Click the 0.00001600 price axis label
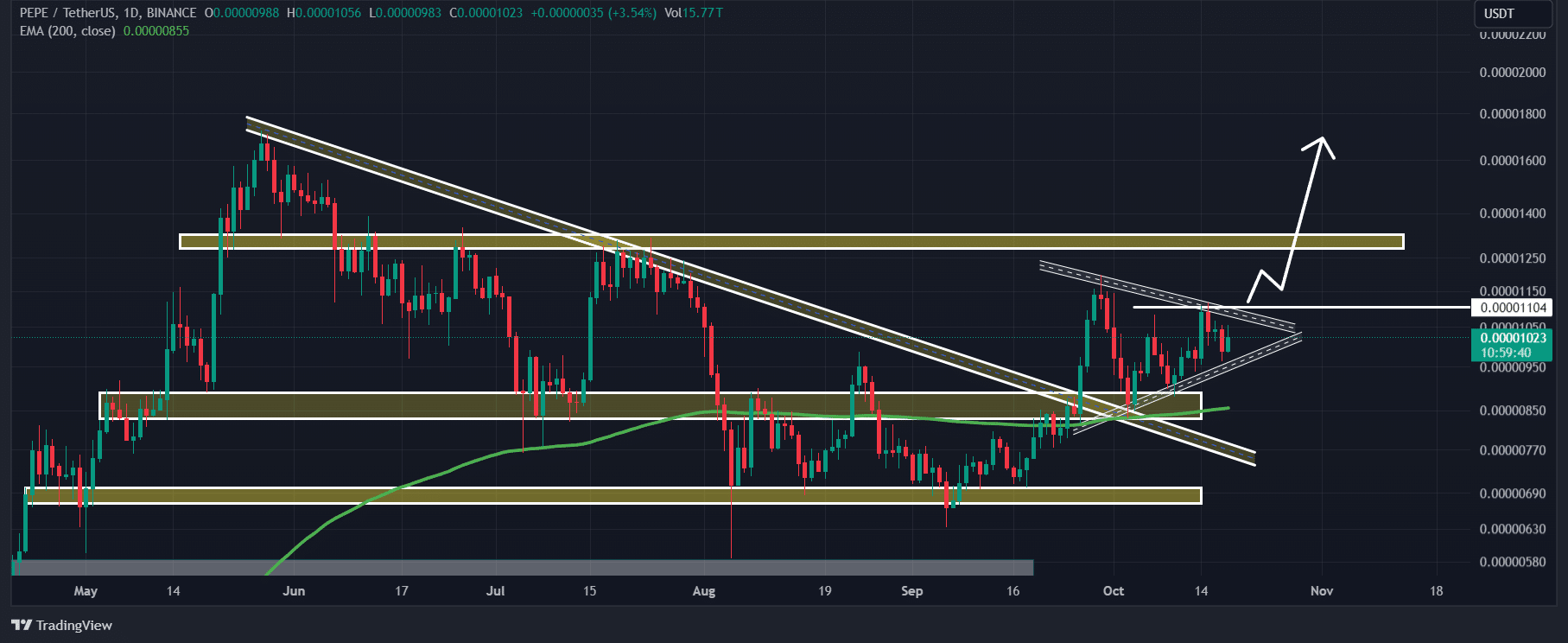This screenshot has height=643, width=1568. point(1513,161)
